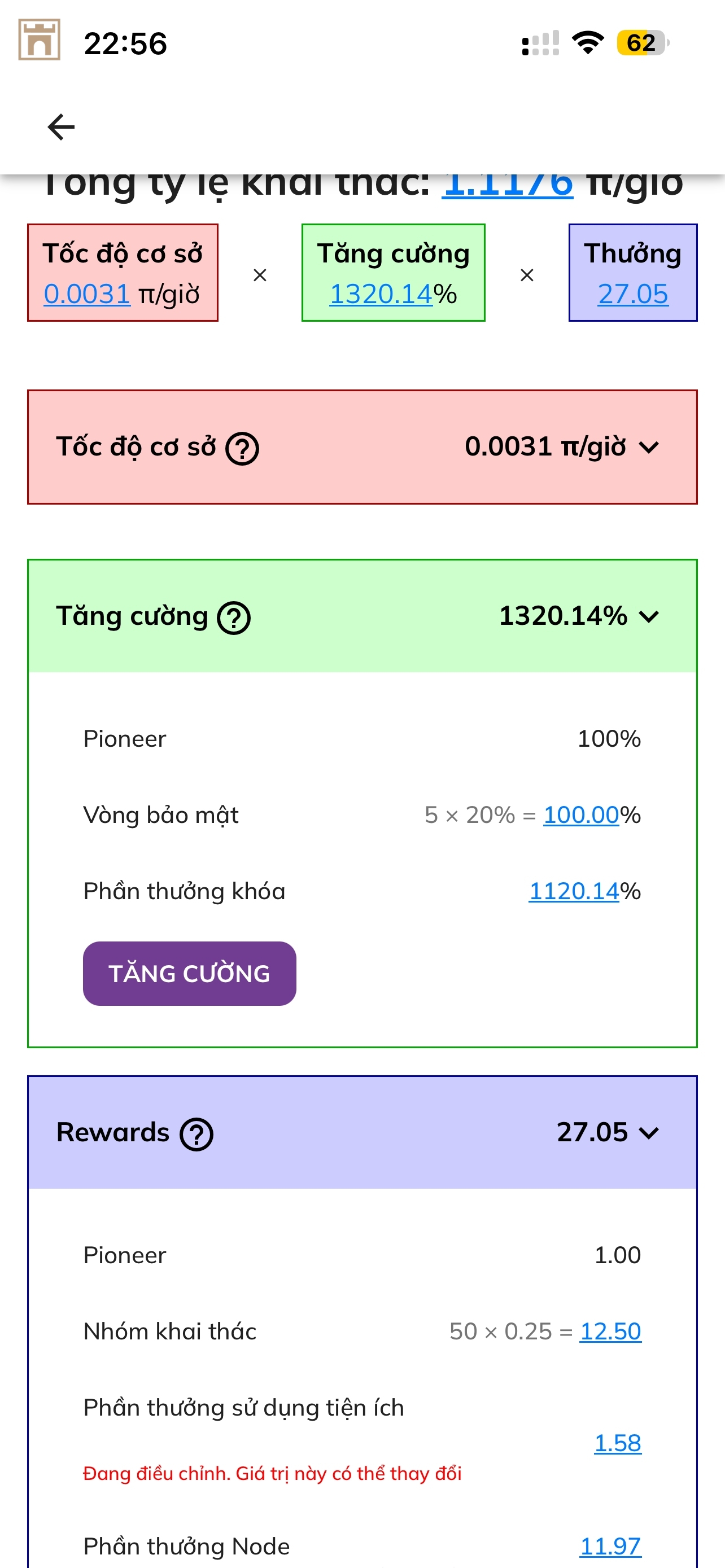Screen dimensions: 725x1568
Task: Open help icon beside Tăng cường header
Action: (234, 618)
